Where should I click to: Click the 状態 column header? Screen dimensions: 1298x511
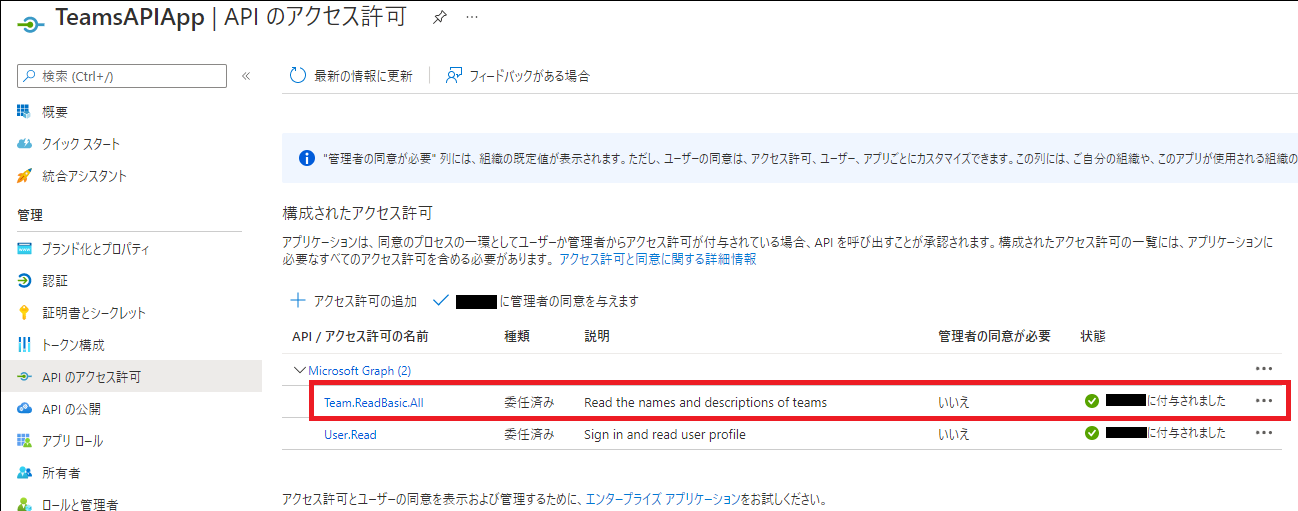(x=1093, y=336)
